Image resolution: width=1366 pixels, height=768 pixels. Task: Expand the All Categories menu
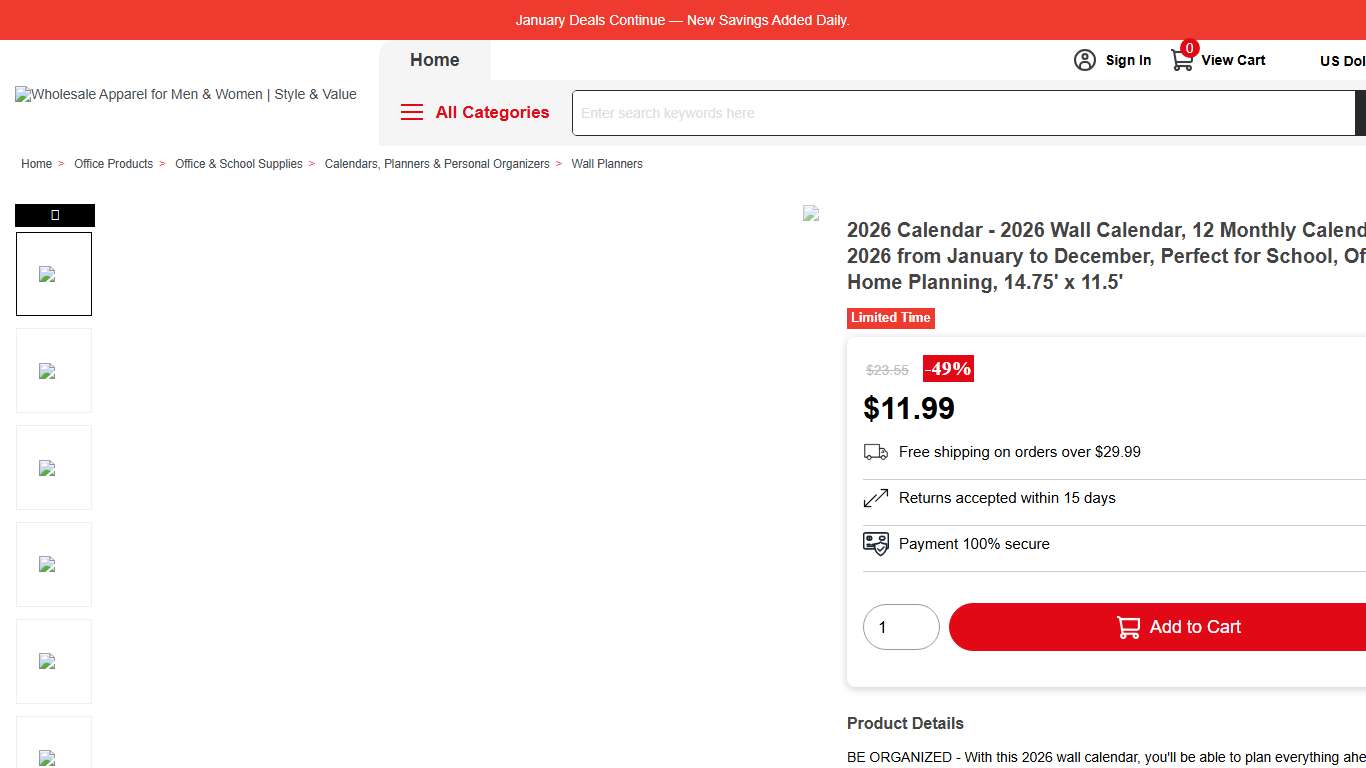point(492,112)
